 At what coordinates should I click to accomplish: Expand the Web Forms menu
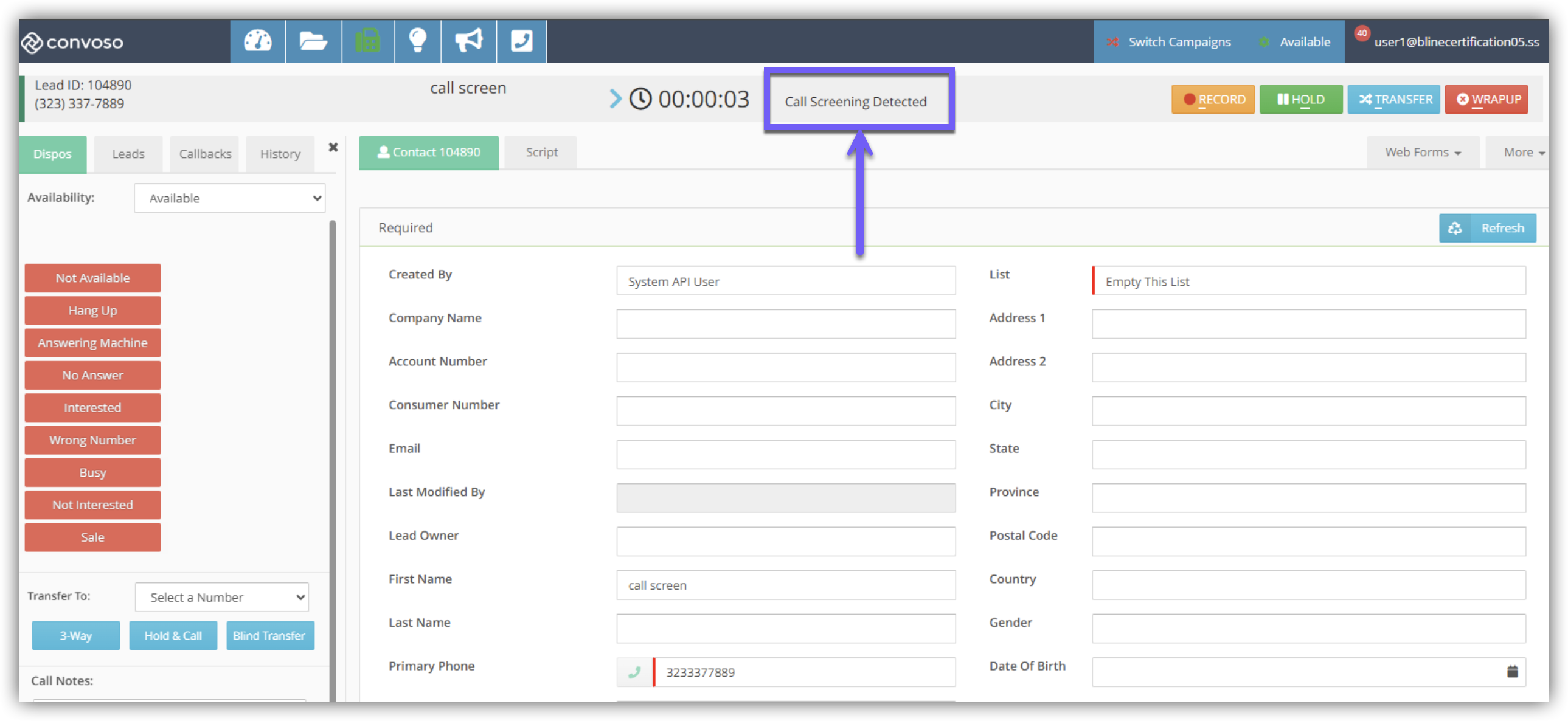[x=1422, y=153]
